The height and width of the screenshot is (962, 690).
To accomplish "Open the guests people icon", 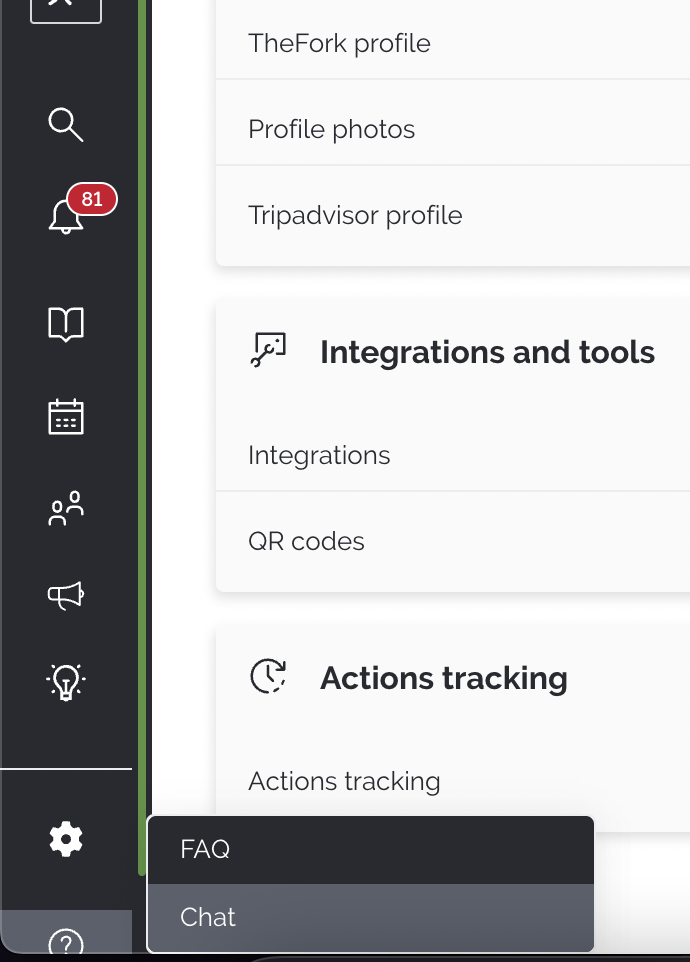I will click(x=66, y=509).
